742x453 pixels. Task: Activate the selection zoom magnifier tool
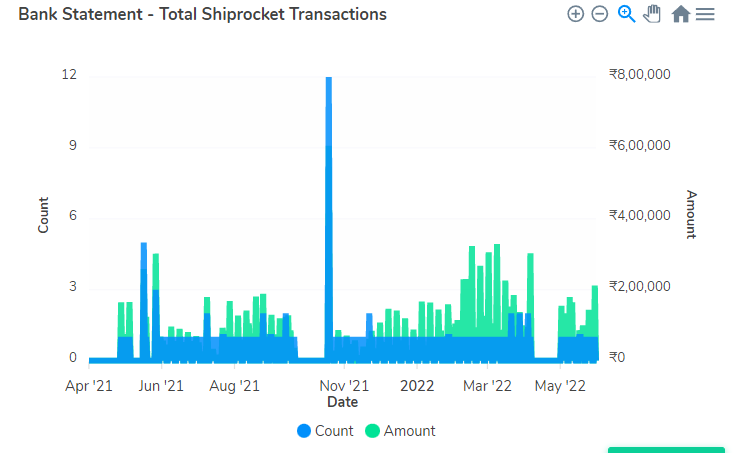626,14
